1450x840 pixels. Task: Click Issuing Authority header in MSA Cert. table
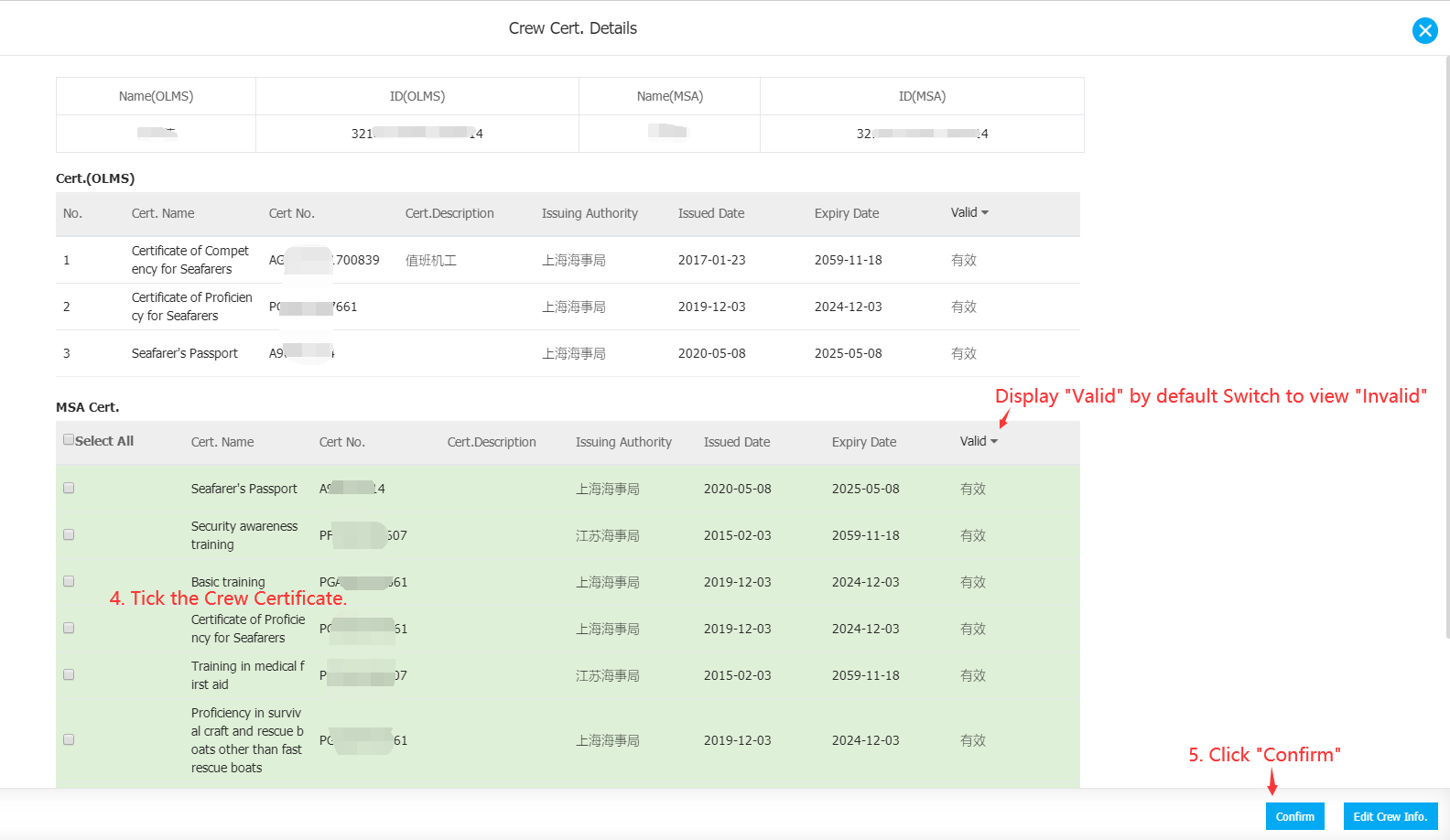tap(623, 442)
